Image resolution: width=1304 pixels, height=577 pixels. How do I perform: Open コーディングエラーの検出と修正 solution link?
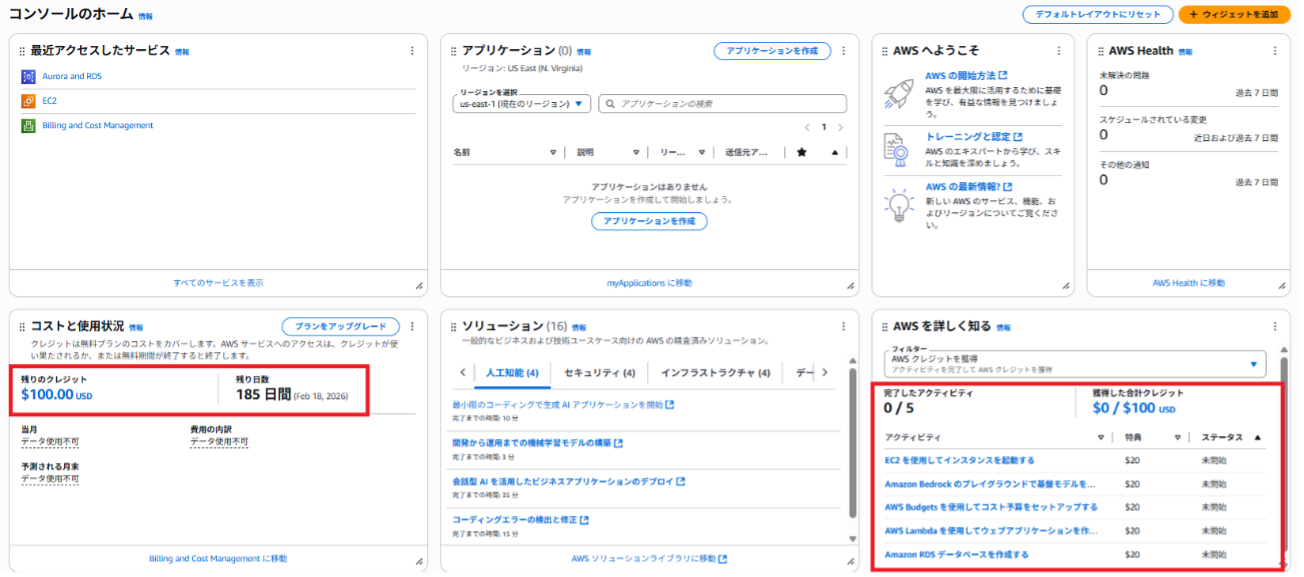[x=520, y=520]
